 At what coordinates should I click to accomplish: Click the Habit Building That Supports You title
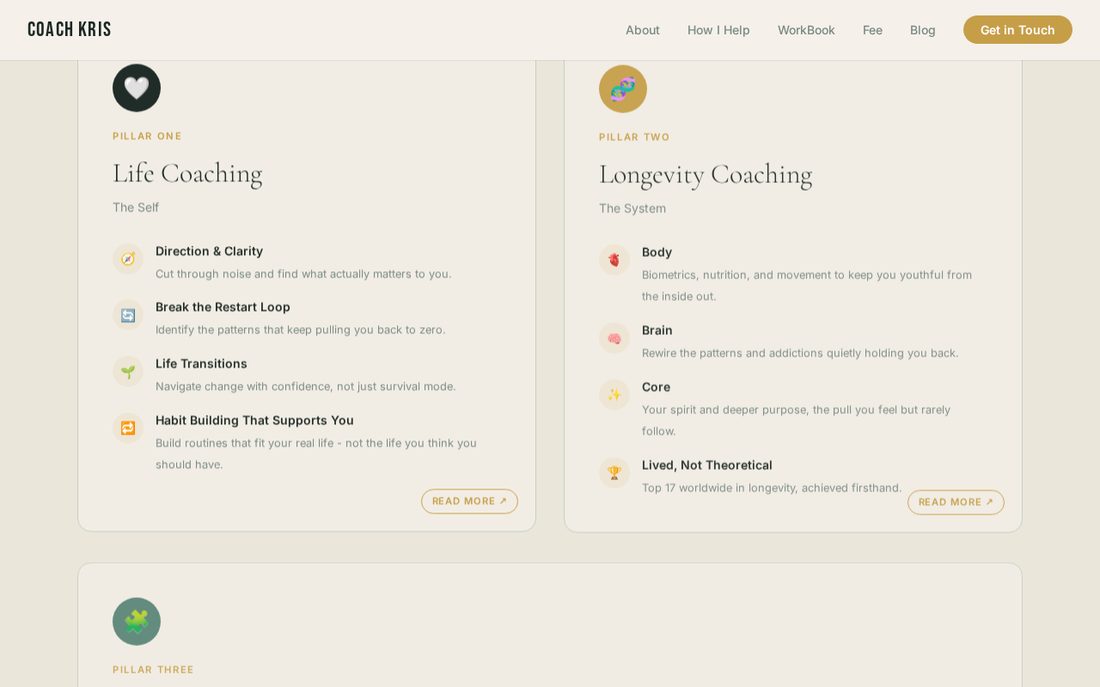tap(254, 420)
